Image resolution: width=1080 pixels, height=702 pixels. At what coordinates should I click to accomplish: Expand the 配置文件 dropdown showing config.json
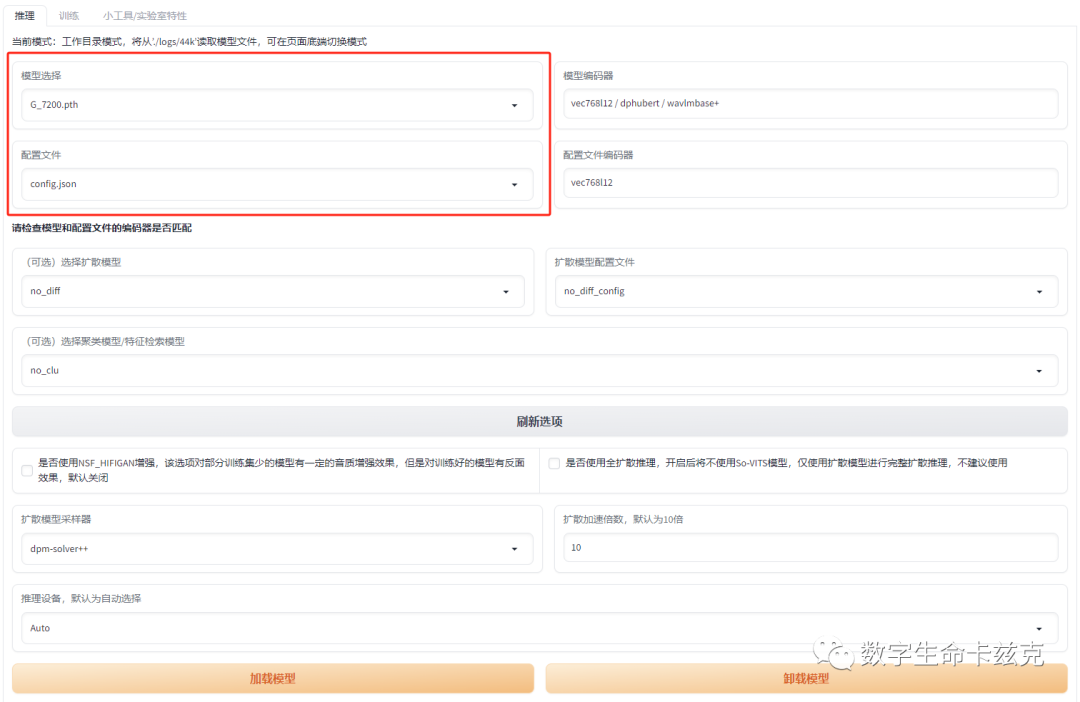(277, 184)
